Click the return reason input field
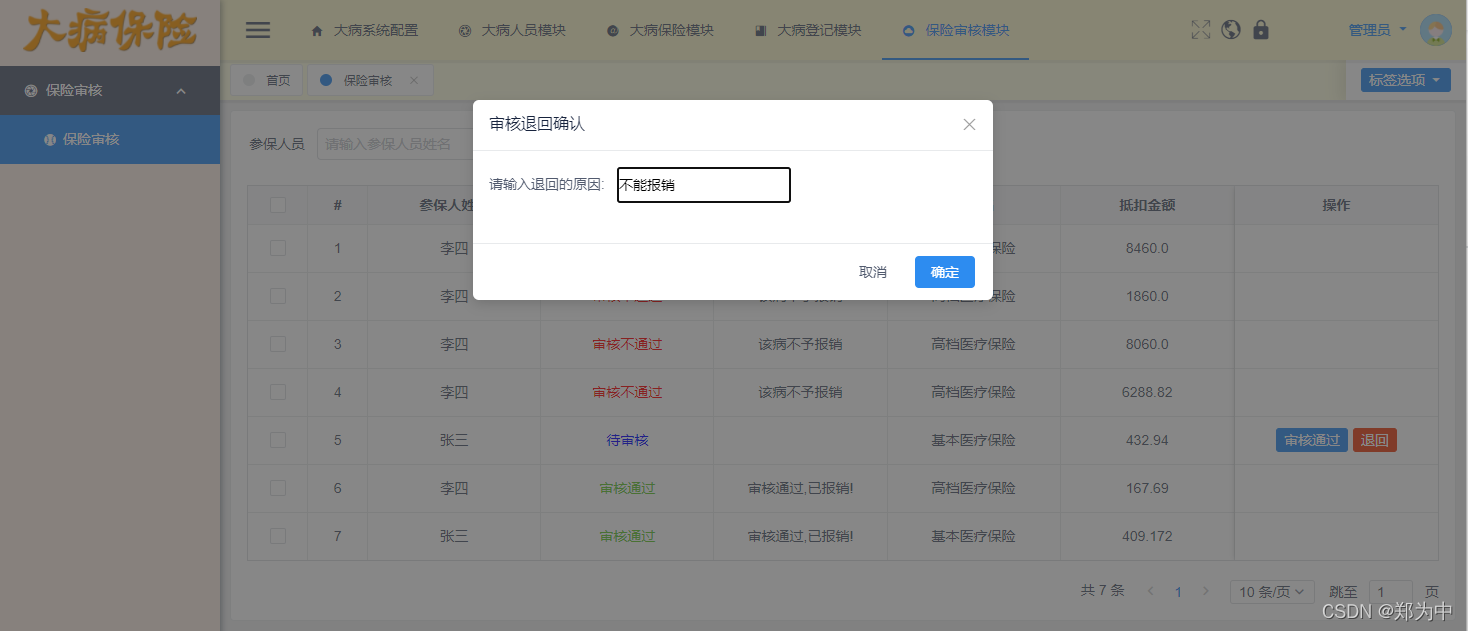The image size is (1468, 631). [703, 185]
